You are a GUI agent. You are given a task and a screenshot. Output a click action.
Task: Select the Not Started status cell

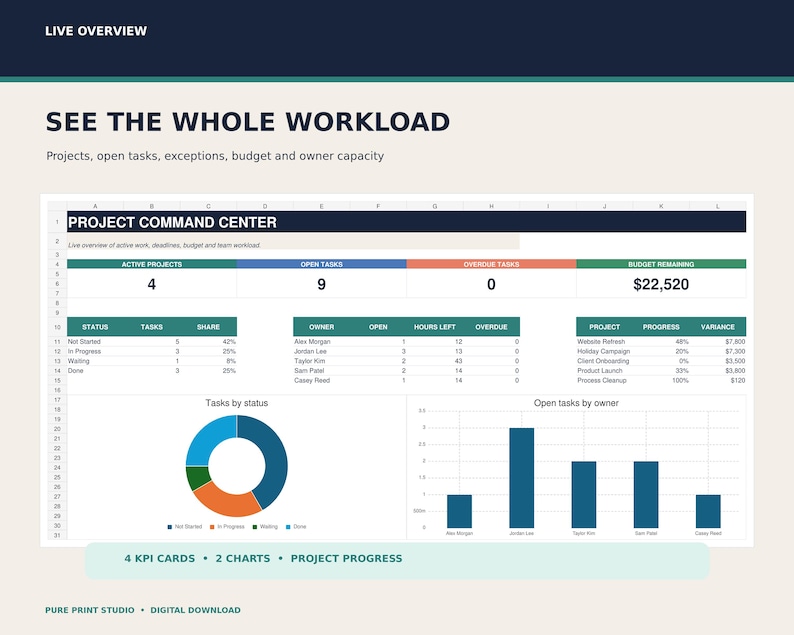click(x=95, y=342)
